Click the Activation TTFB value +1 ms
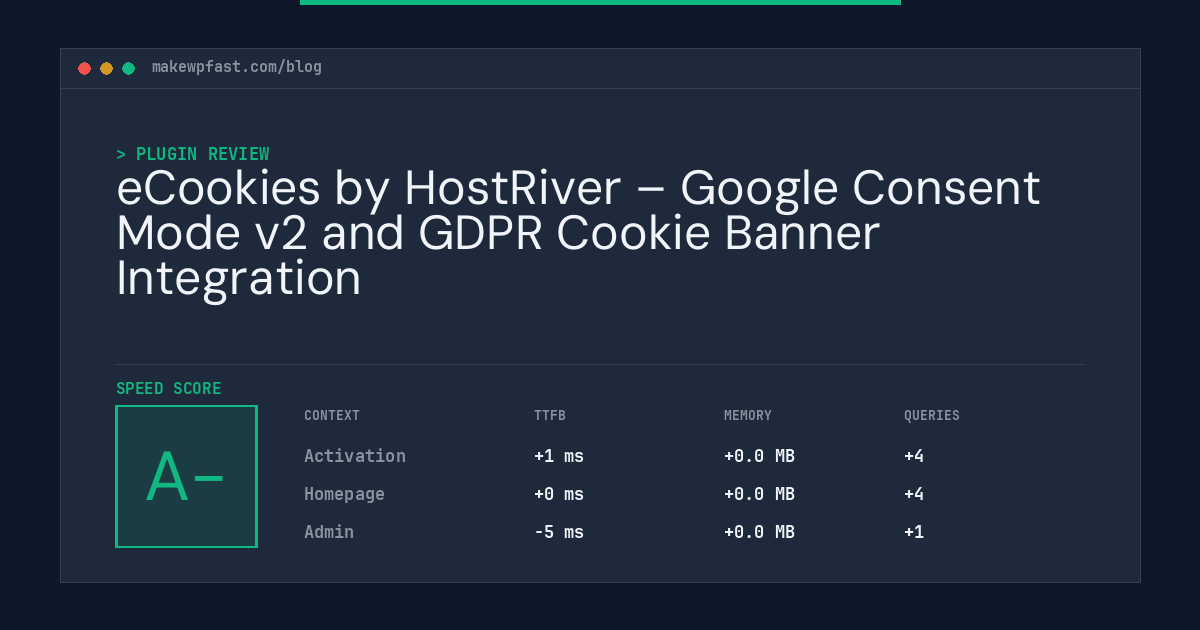 pyautogui.click(x=559, y=456)
